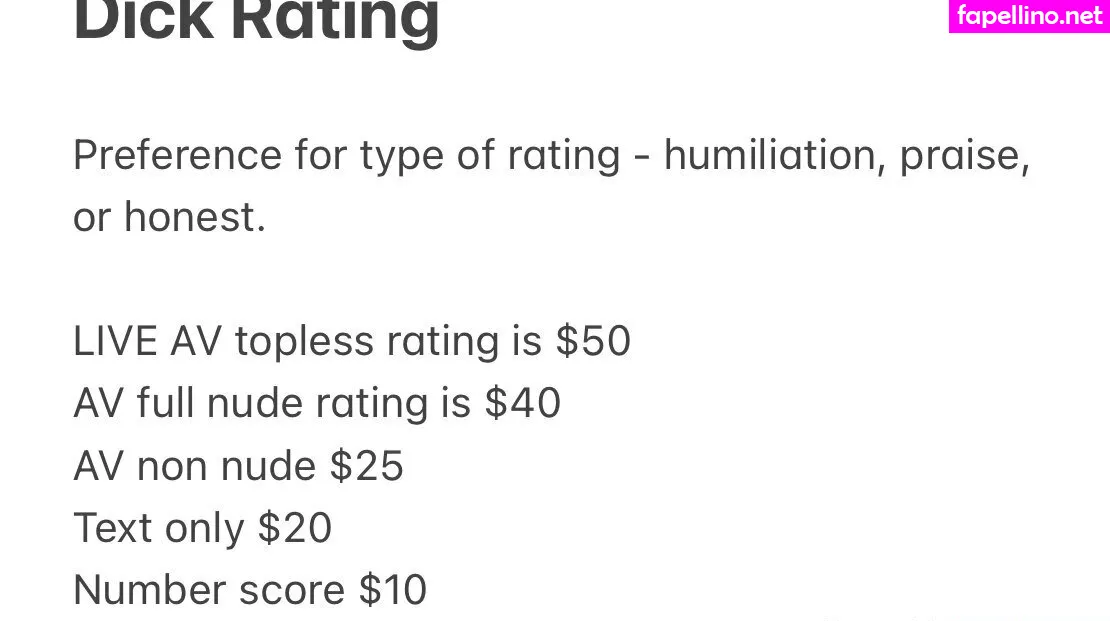Click the fapellino.net watermark link

point(1029,16)
